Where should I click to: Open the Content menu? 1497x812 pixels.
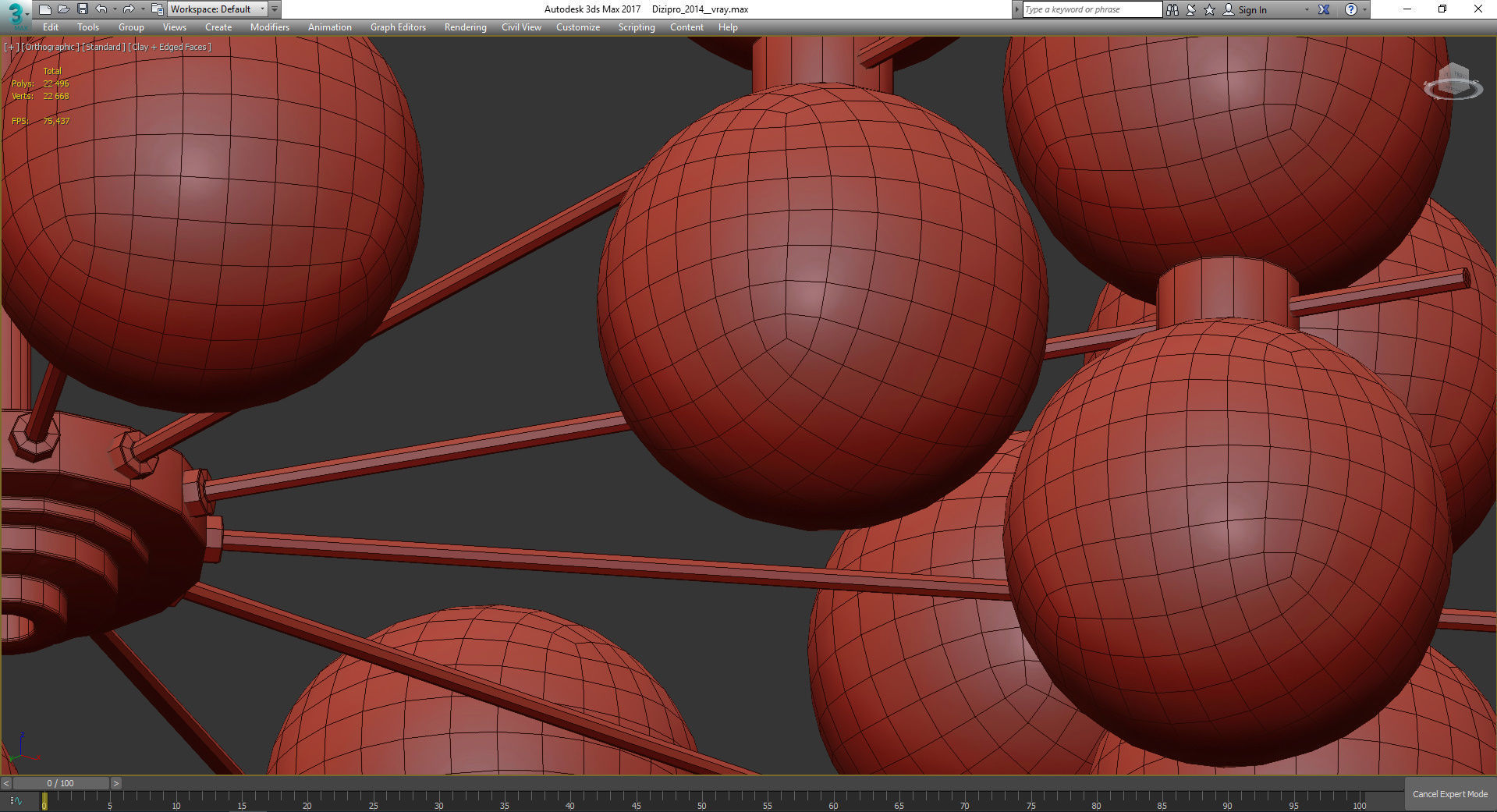click(x=686, y=27)
